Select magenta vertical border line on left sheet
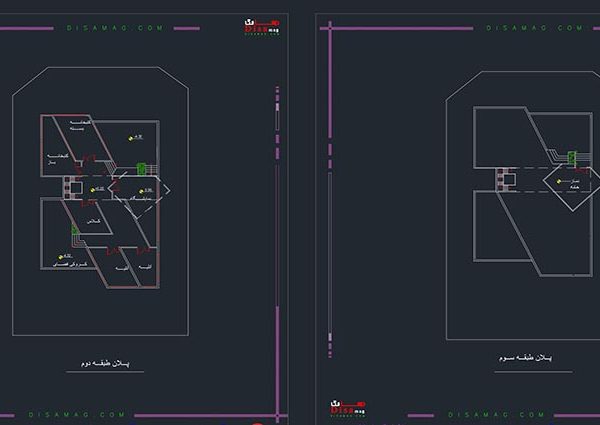 (277, 250)
